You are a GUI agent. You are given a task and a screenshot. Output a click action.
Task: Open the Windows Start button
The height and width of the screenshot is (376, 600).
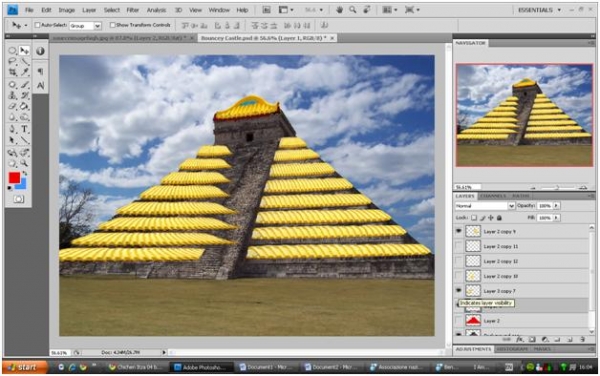[24, 367]
